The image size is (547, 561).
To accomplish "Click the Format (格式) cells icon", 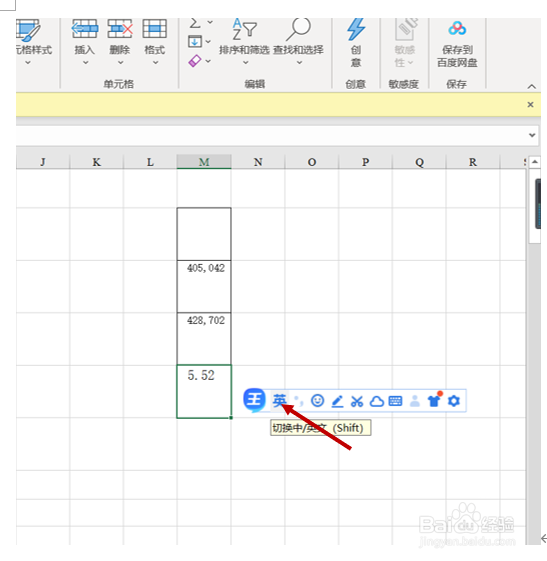I will click(x=155, y=29).
